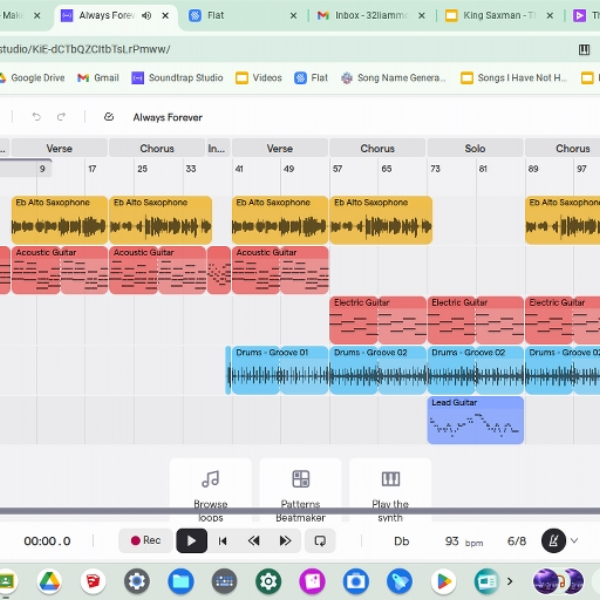600x600 pixels.
Task: Select the Solo section marker
Action: click(x=475, y=148)
